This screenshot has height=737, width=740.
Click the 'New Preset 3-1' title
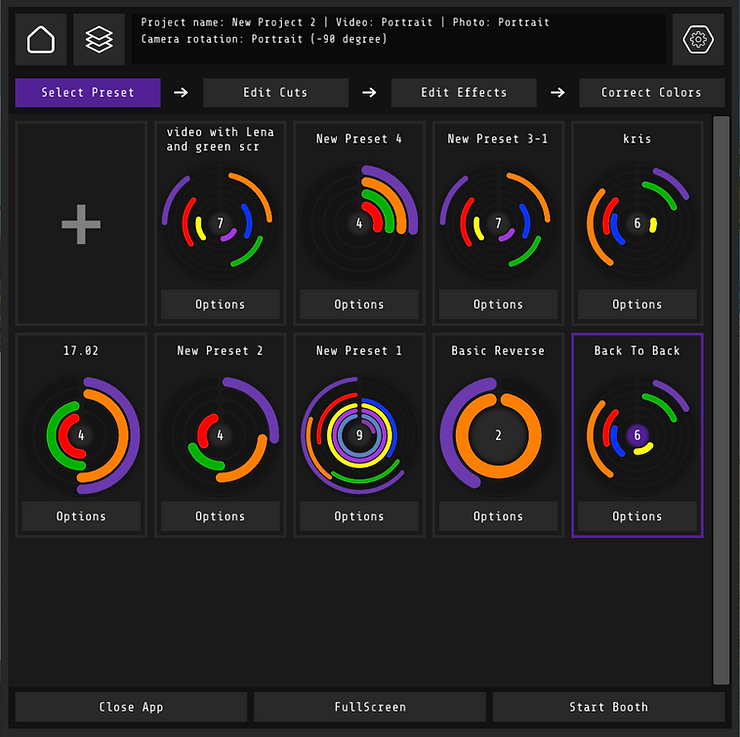click(x=498, y=139)
